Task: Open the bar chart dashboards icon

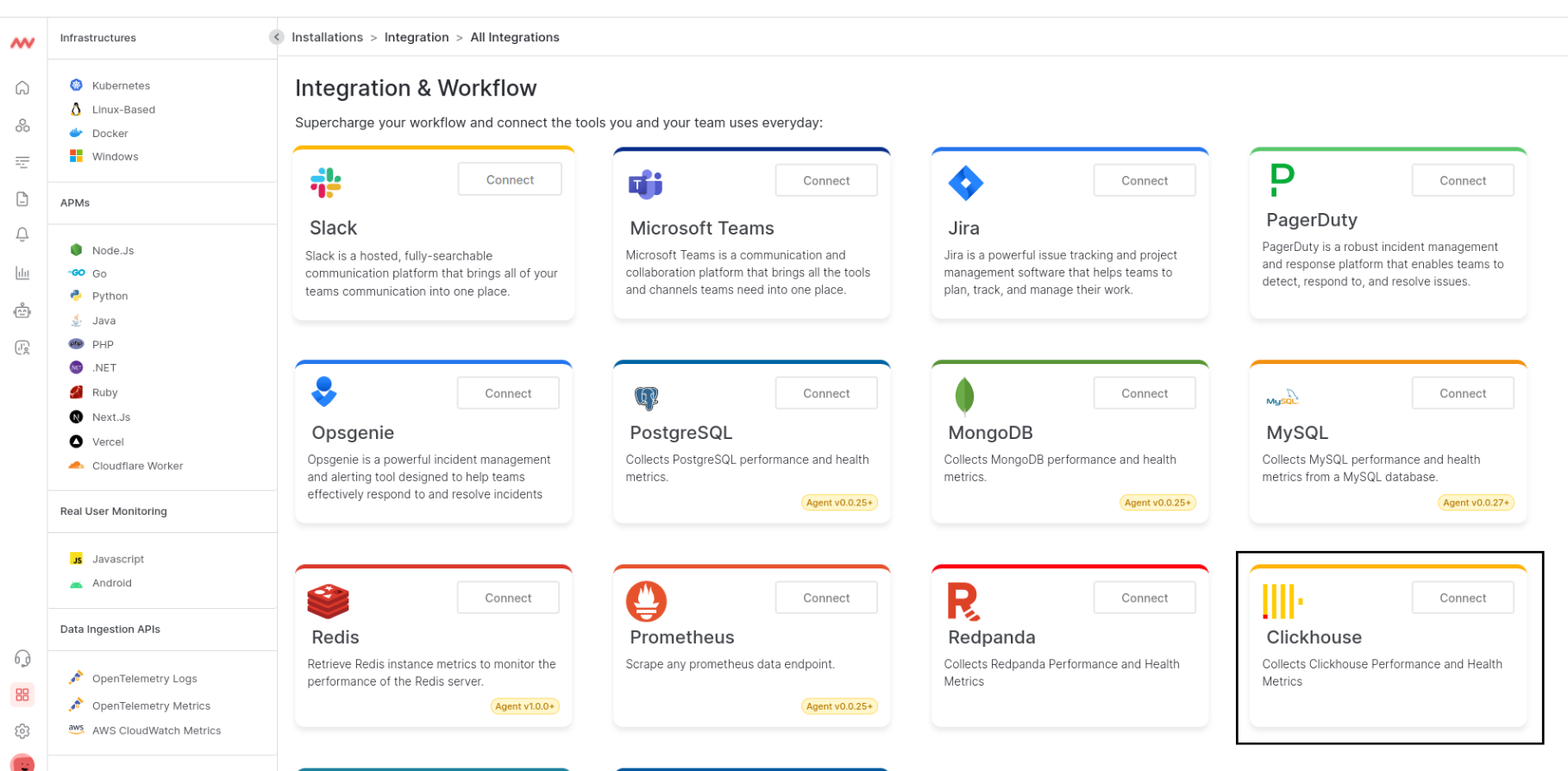Action: click(22, 273)
